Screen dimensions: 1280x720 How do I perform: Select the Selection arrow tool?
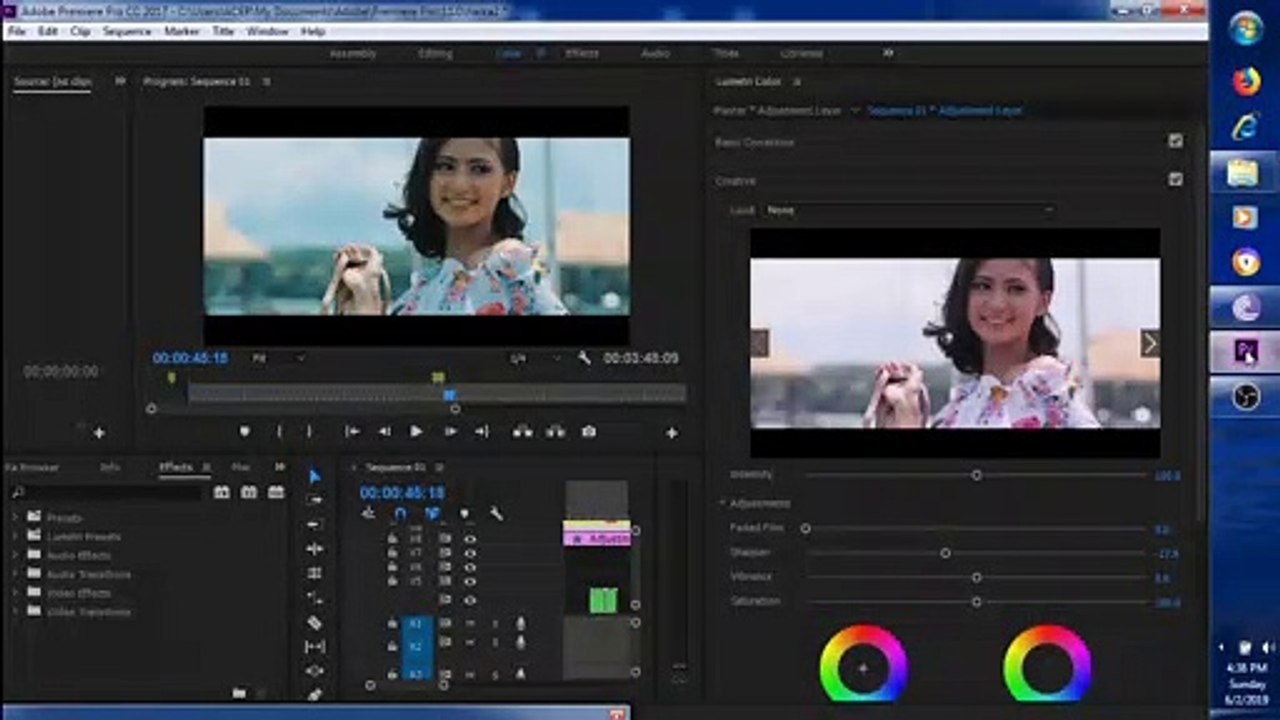click(x=315, y=476)
